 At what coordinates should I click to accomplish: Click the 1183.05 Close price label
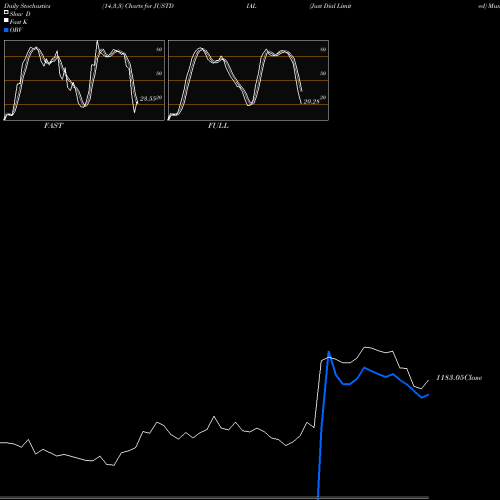(x=459, y=378)
